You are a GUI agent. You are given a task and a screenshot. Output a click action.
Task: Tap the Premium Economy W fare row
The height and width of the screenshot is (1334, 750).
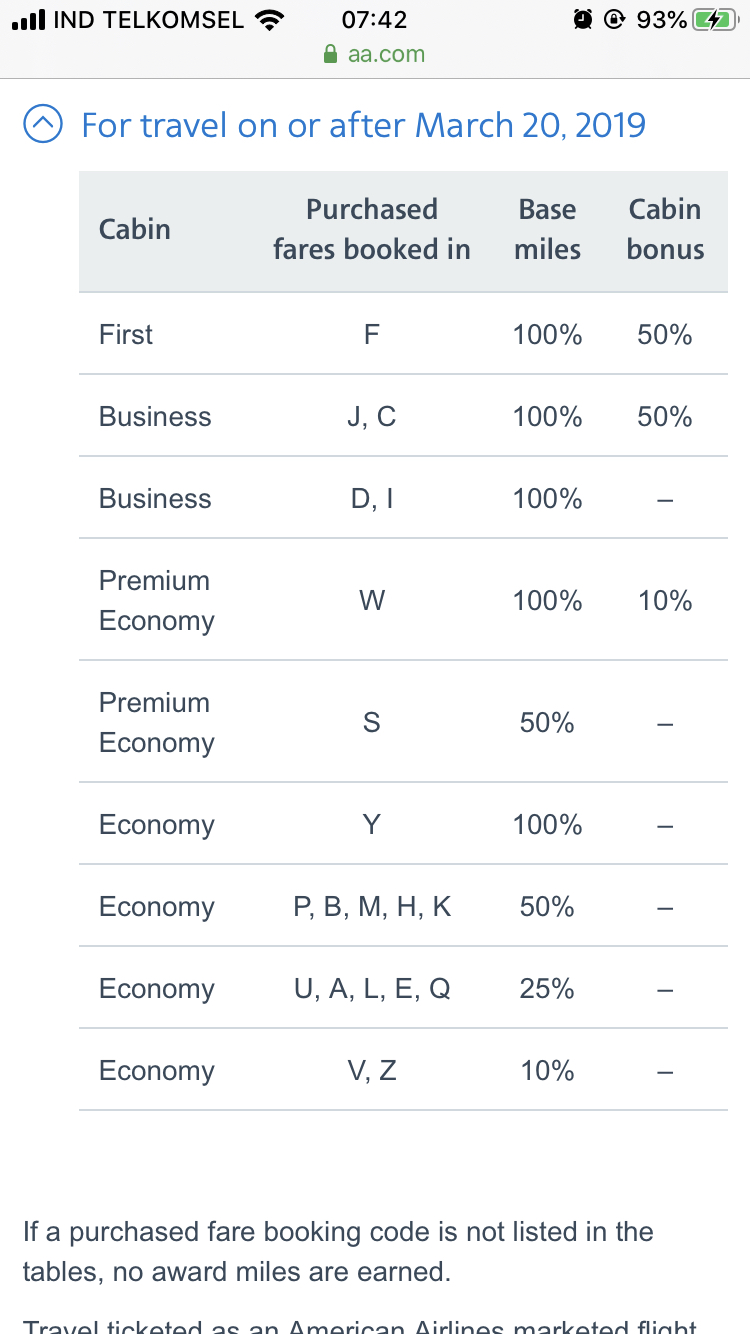click(403, 600)
